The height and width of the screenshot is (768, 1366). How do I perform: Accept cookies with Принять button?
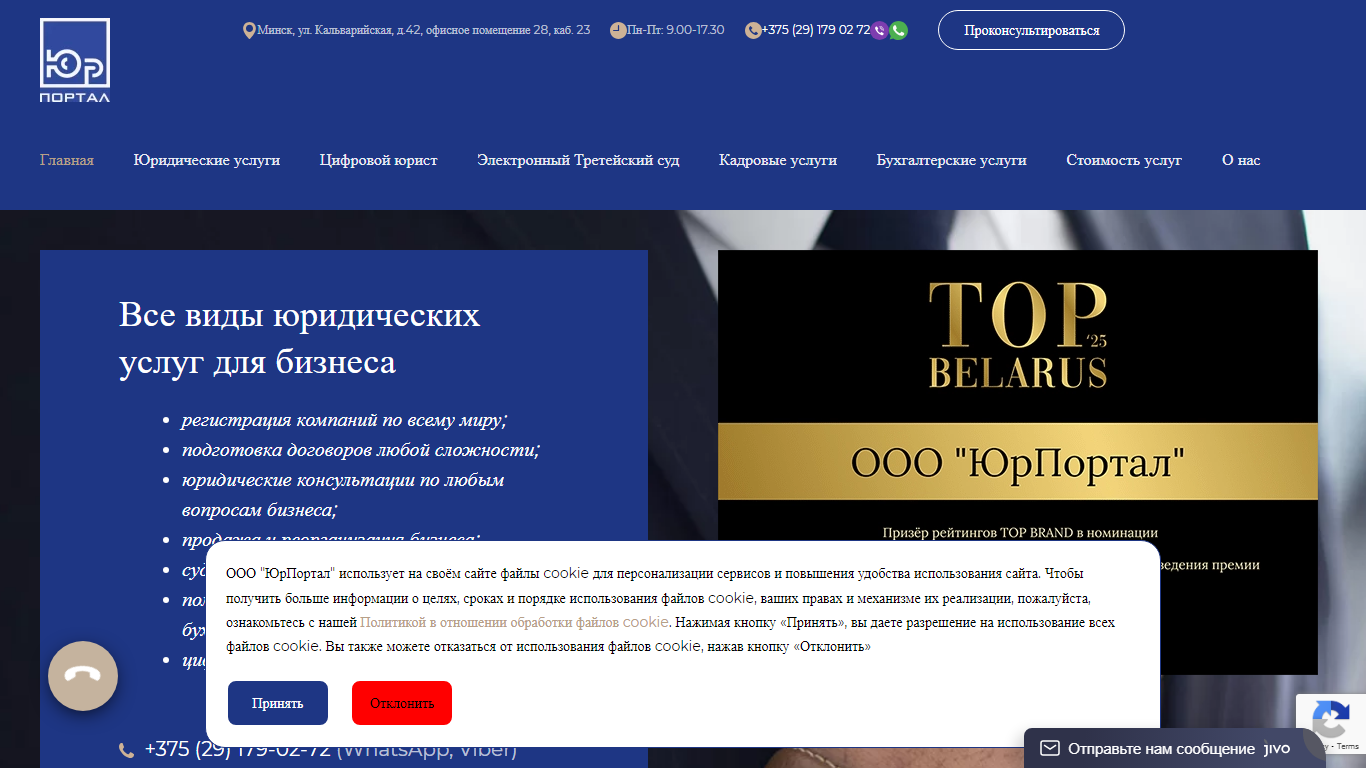coord(278,703)
